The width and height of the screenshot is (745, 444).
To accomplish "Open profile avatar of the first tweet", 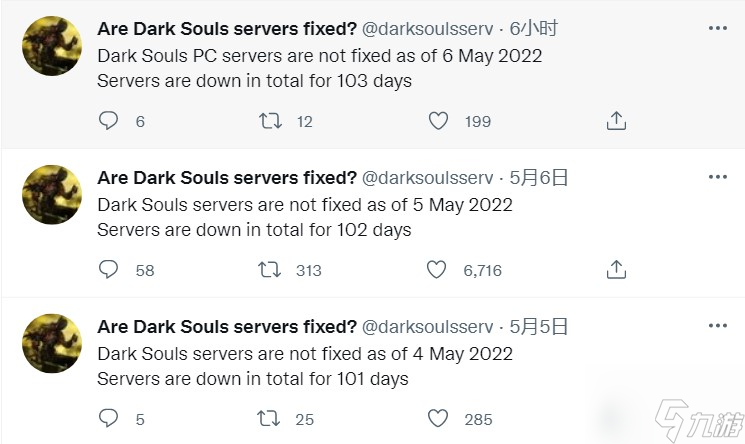I will pyautogui.click(x=52, y=46).
